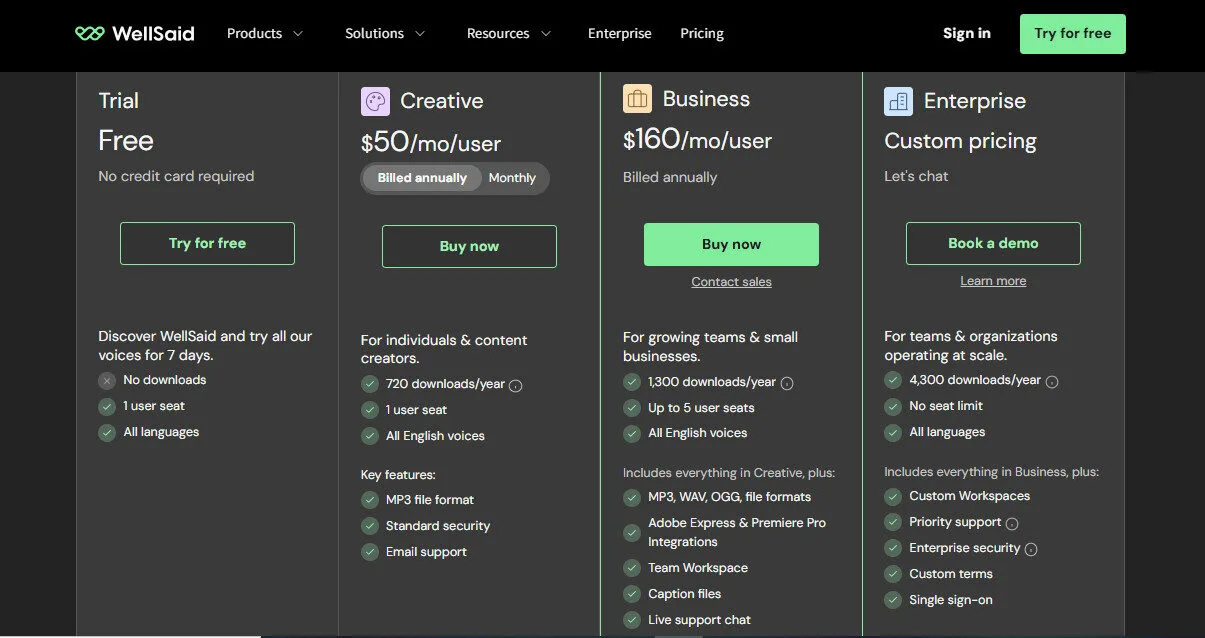Click "Includes everything in Business, plus:" text
This screenshot has height=638, width=1205.
coord(991,471)
